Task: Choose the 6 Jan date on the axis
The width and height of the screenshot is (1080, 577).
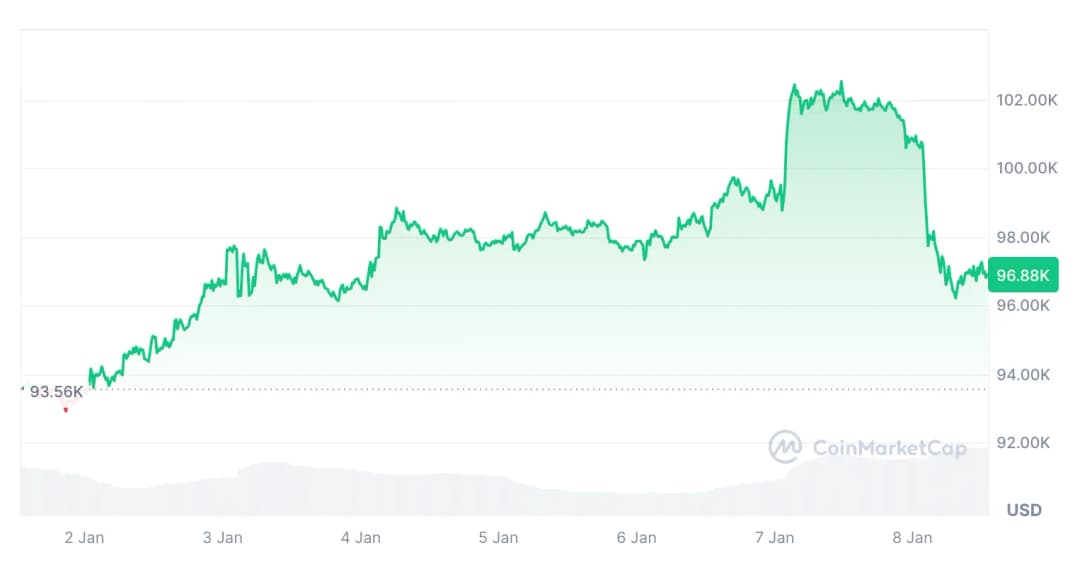Action: pos(636,538)
